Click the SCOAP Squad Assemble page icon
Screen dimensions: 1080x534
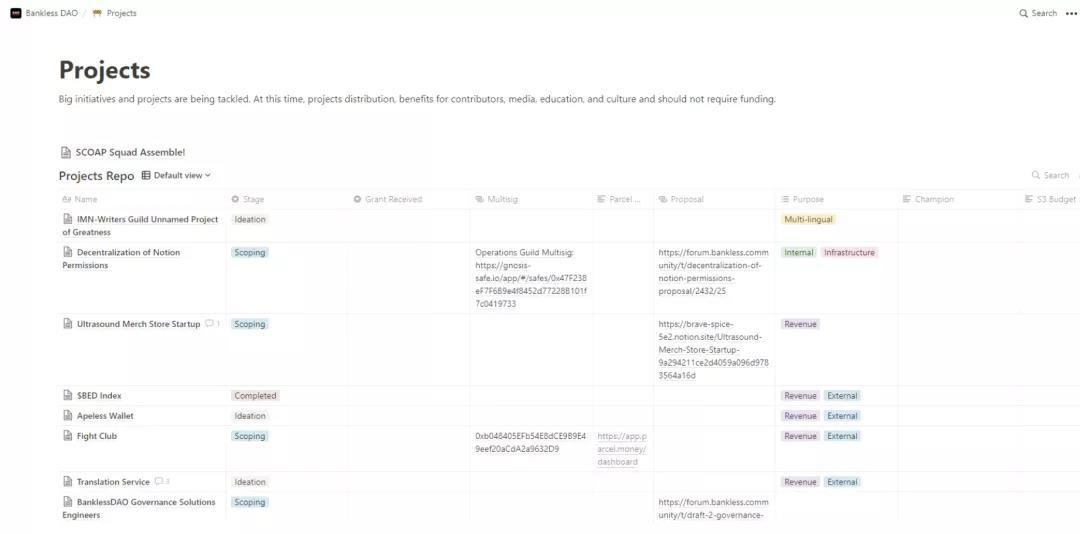(66, 152)
